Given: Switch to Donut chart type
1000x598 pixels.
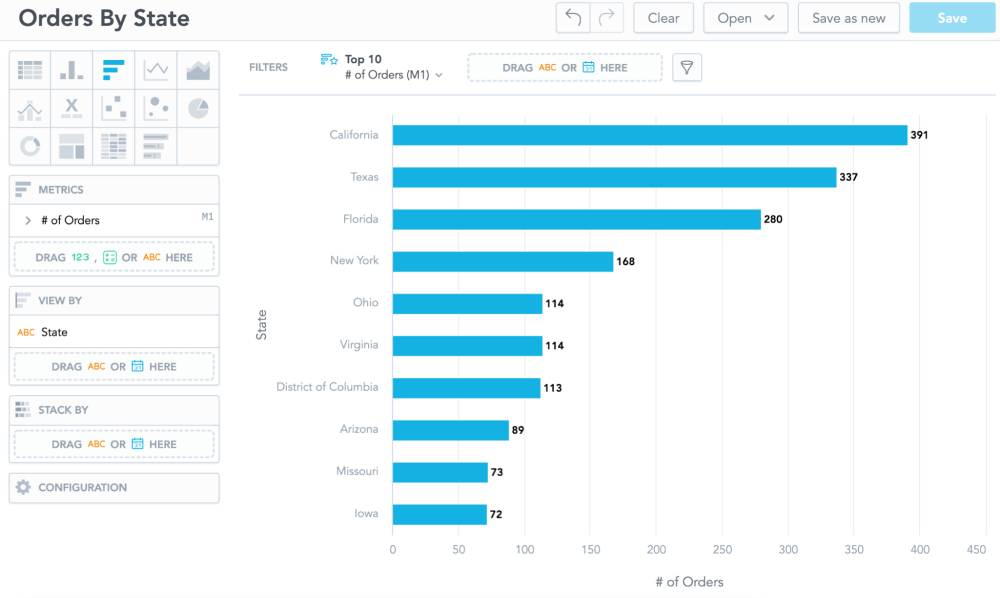Looking at the screenshot, I should tap(30, 146).
